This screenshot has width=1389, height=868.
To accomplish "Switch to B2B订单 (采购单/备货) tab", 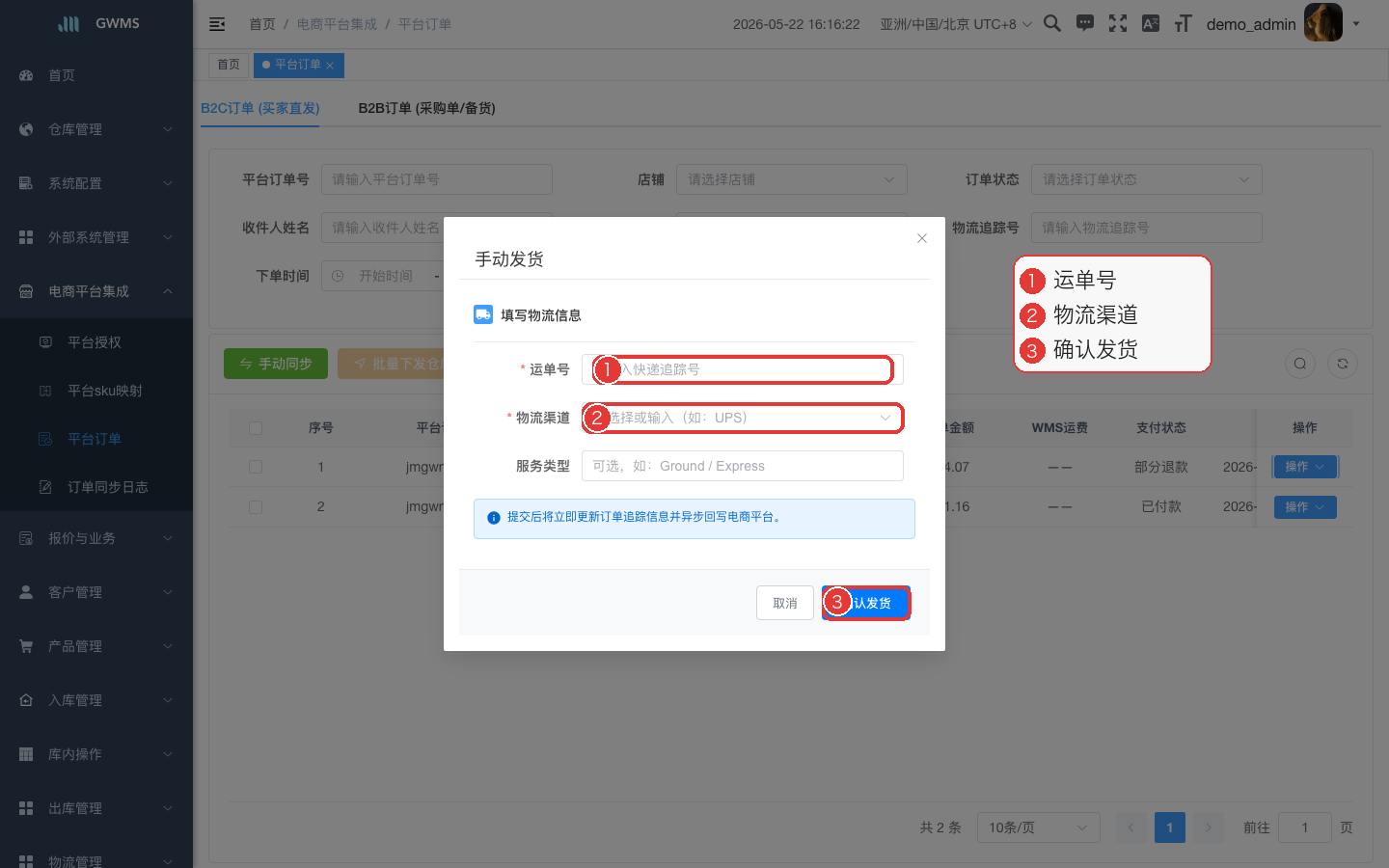I will tap(426, 108).
